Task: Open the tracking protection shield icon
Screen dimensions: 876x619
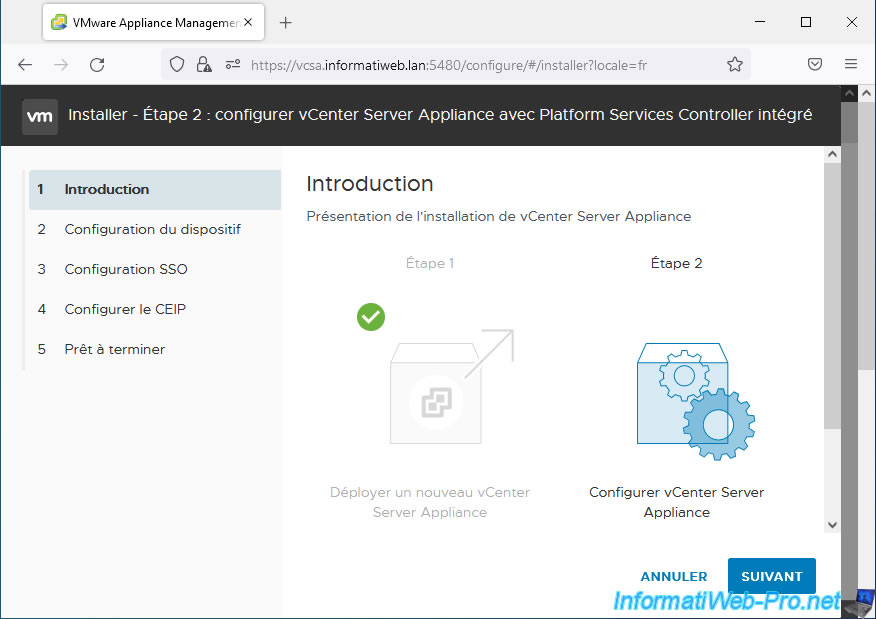Action: 177,65
